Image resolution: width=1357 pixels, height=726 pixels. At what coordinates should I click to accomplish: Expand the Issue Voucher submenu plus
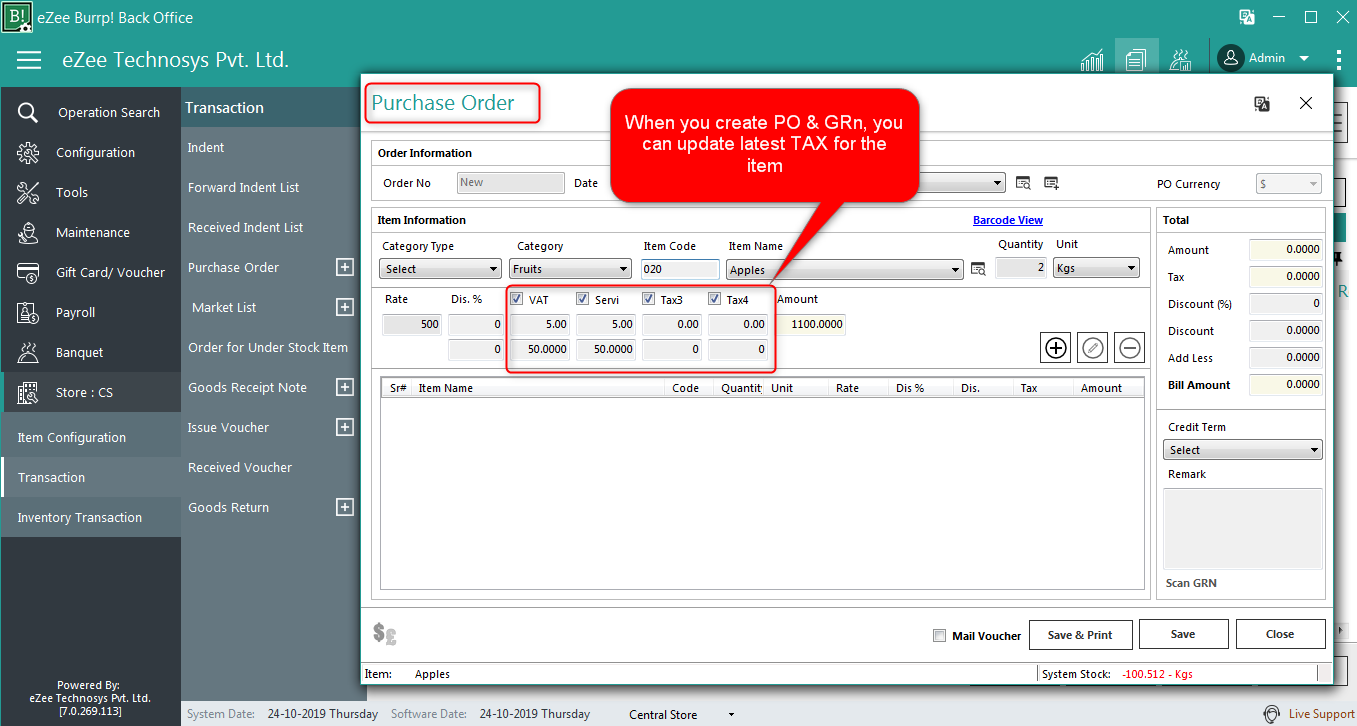click(345, 427)
